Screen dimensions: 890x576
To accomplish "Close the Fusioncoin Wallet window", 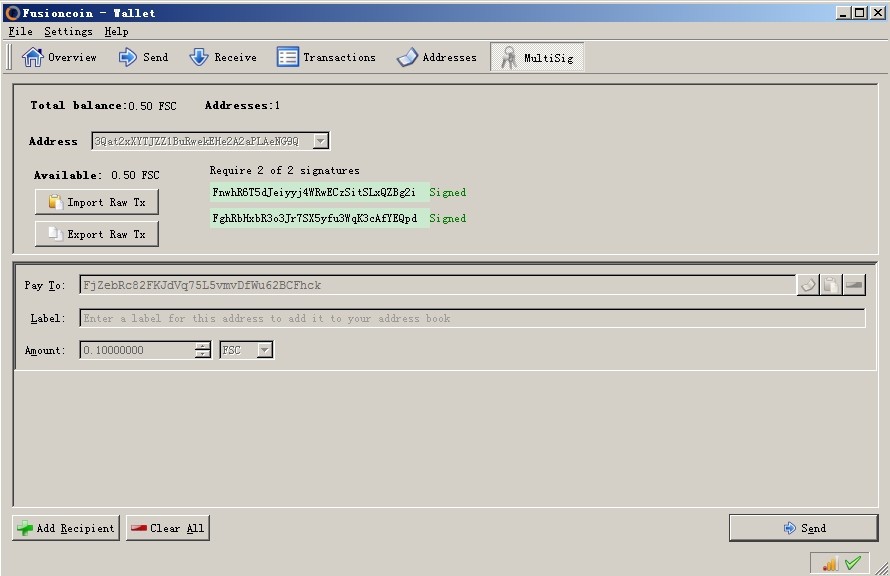I will [878, 12].
